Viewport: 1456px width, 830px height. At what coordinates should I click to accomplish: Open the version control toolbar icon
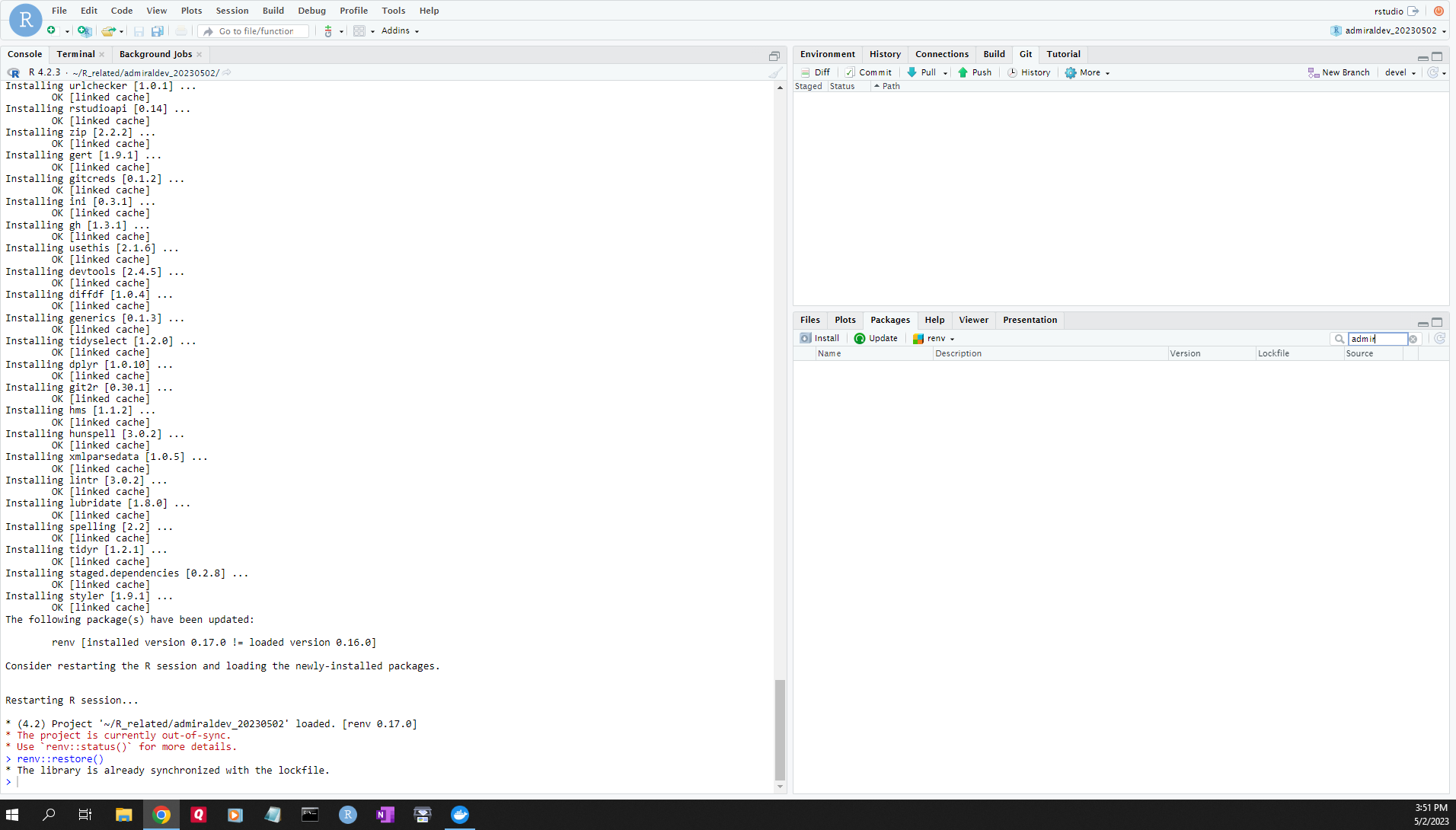pyautogui.click(x=328, y=31)
